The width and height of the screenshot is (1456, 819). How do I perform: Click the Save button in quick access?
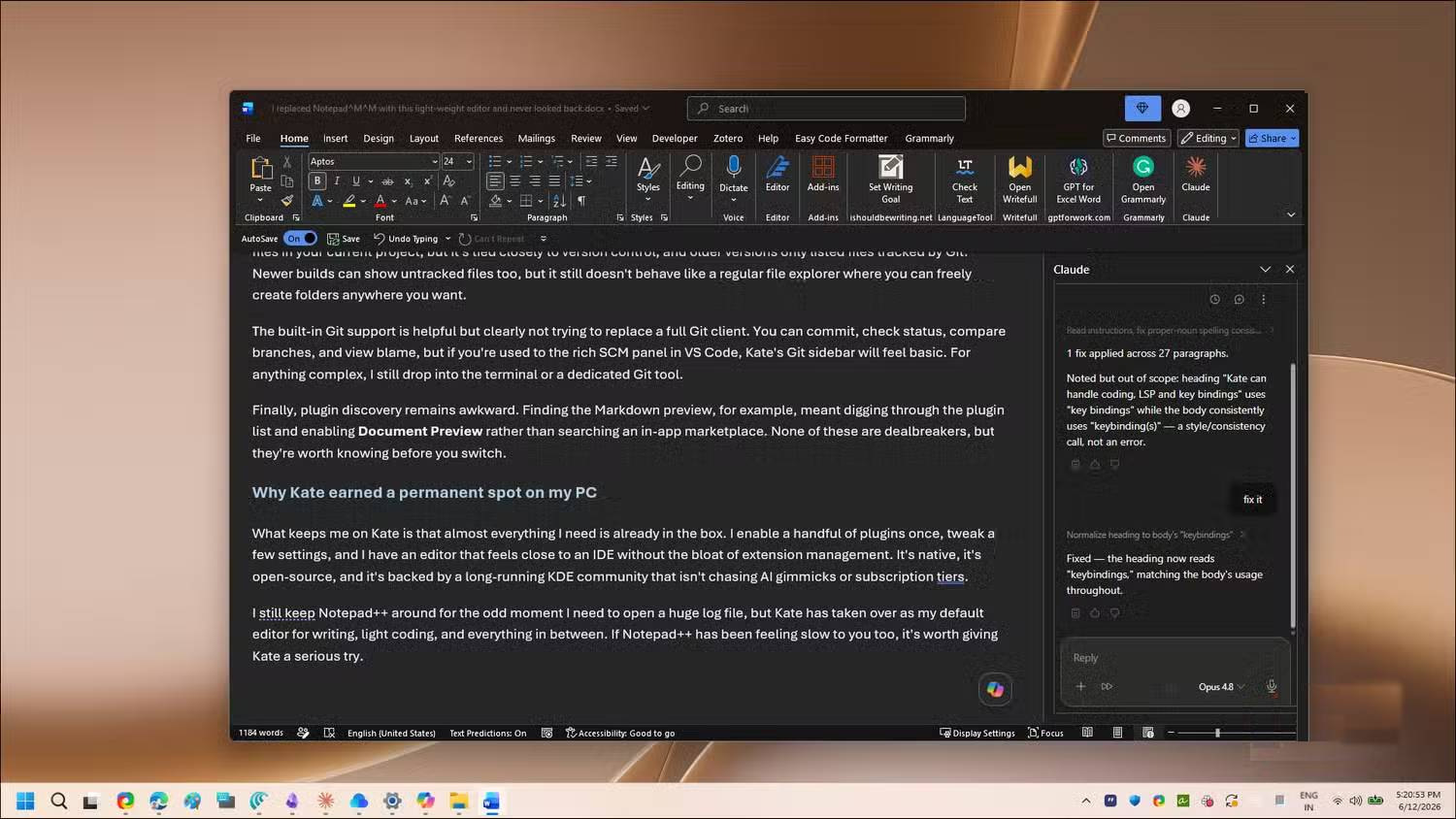(344, 239)
